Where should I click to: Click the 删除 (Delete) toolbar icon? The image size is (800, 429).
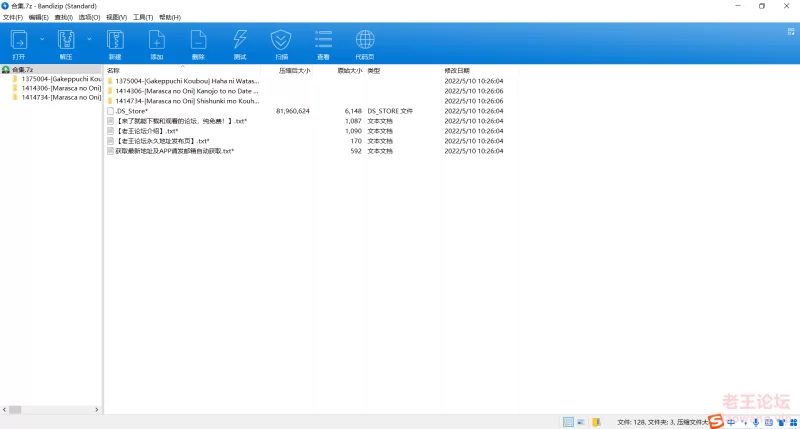[x=198, y=40]
